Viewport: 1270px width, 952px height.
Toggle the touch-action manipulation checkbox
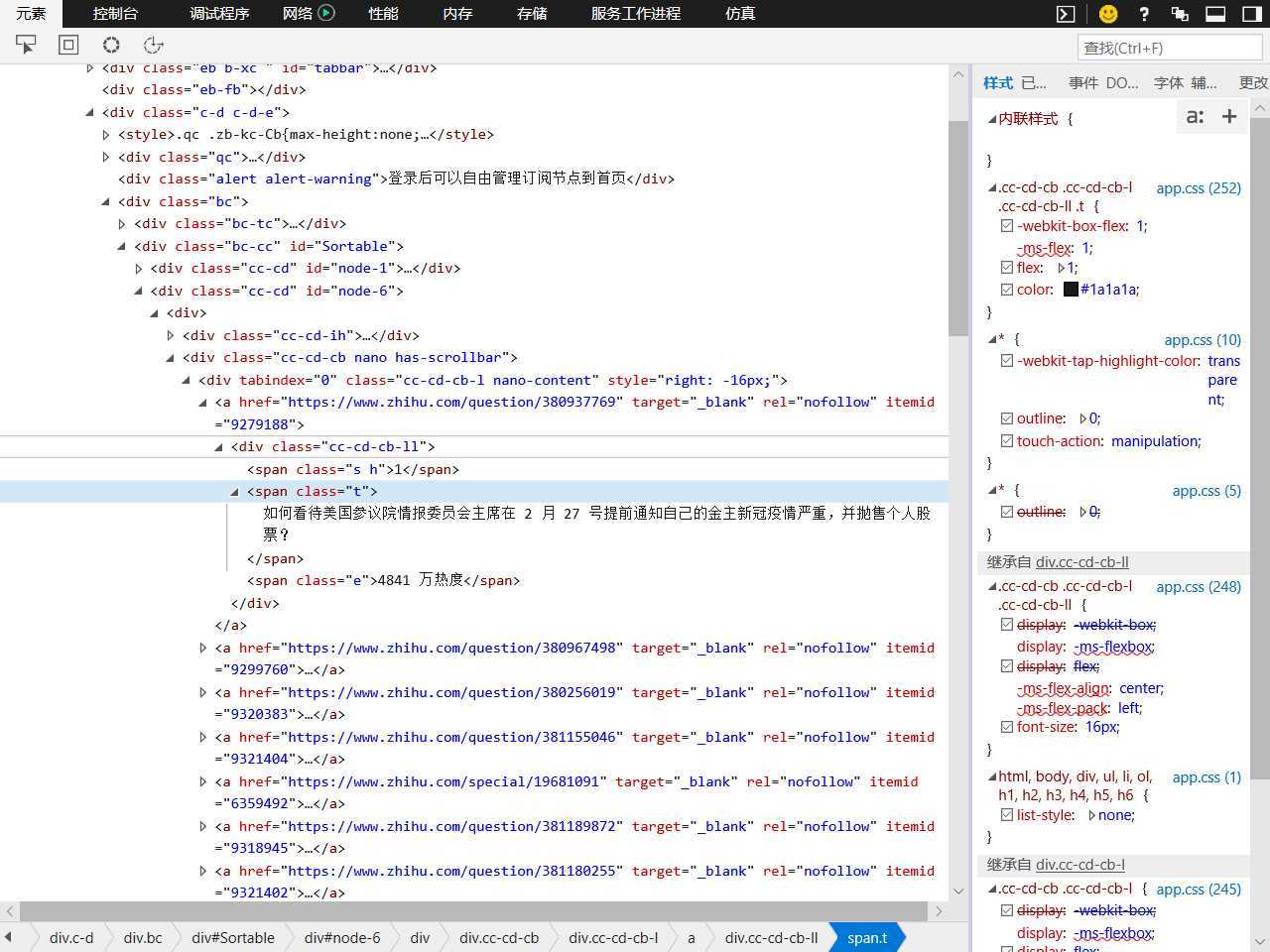click(x=1007, y=441)
